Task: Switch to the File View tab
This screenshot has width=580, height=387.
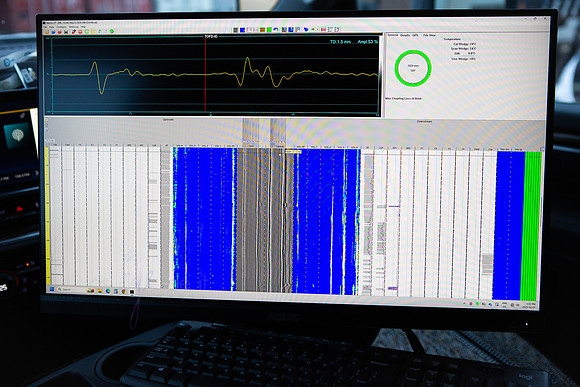Action: point(429,35)
